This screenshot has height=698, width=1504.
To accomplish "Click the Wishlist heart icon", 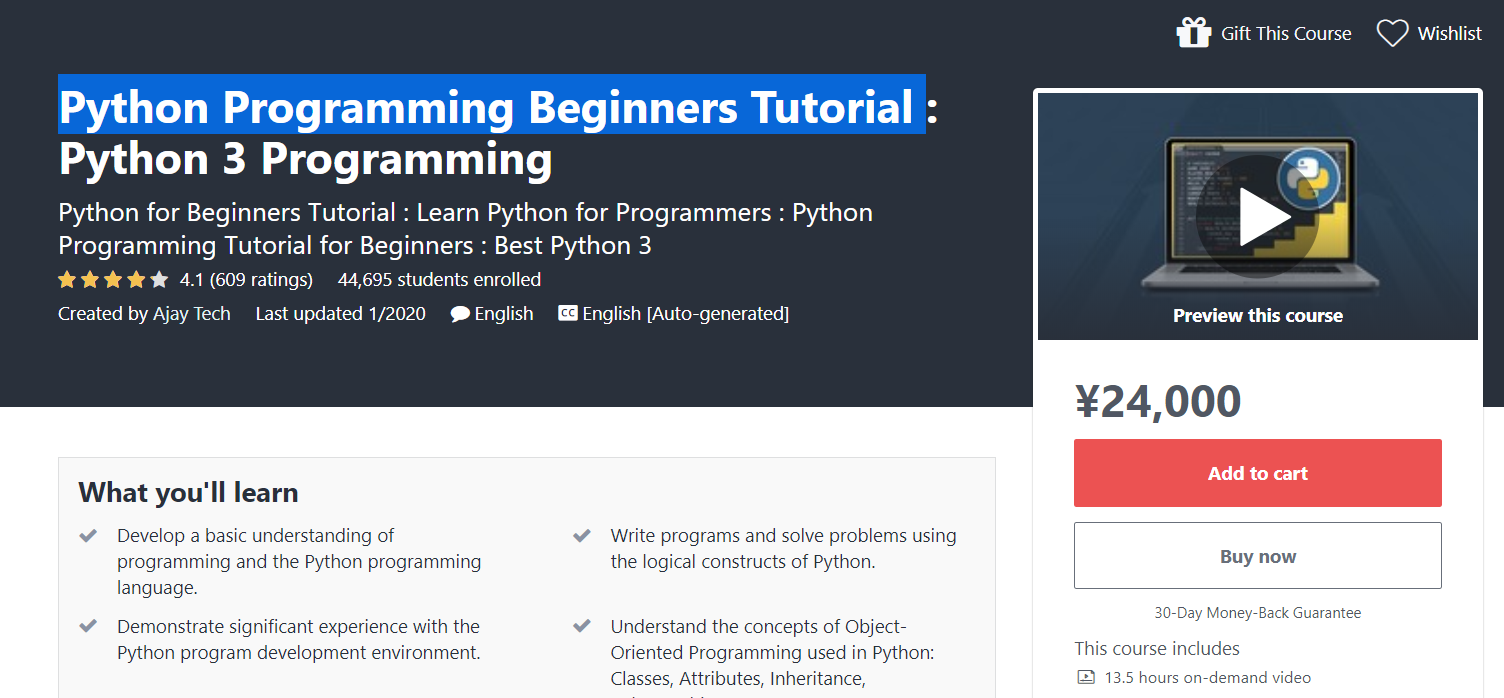I will [x=1392, y=33].
